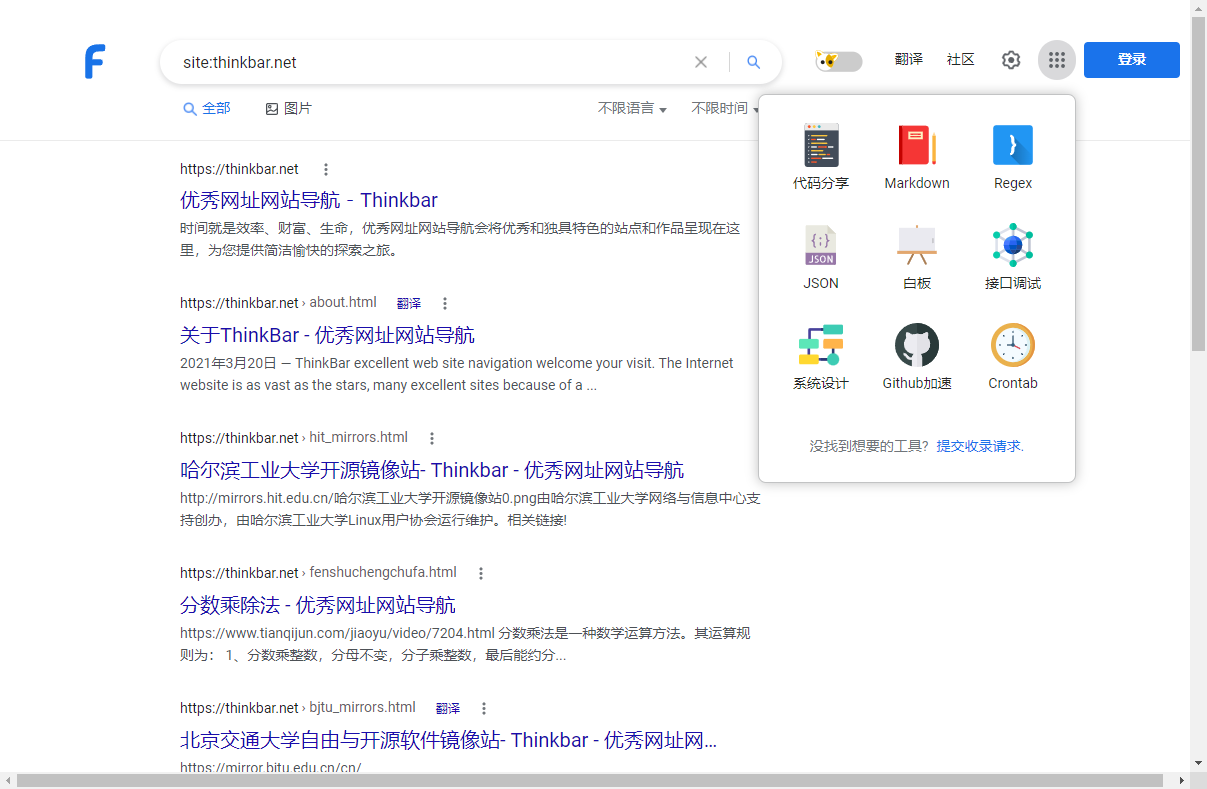1207x789 pixels.
Task: Open the Crontab clock icon
Action: point(1013,345)
